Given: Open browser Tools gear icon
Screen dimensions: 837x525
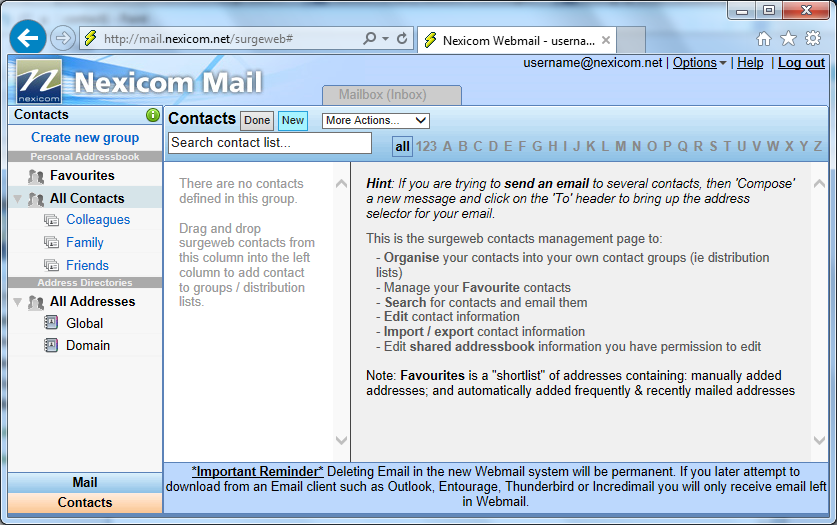Looking at the screenshot, I should pyautogui.click(x=813, y=38).
